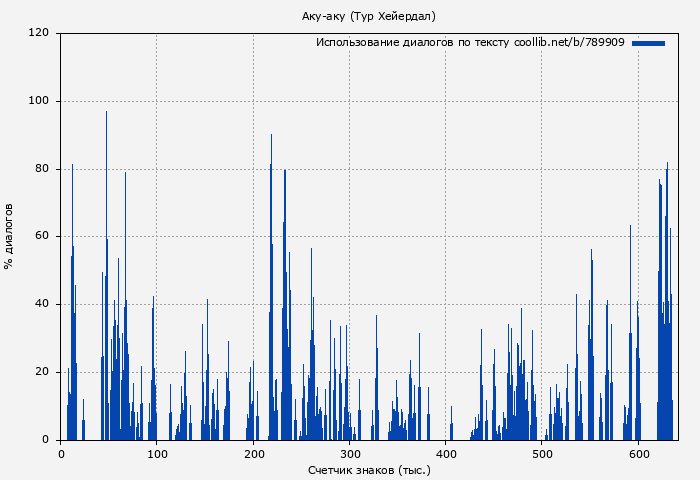
Task: Click the legend text 'Использование диалогов по тексту'
Action: click(x=412, y=43)
